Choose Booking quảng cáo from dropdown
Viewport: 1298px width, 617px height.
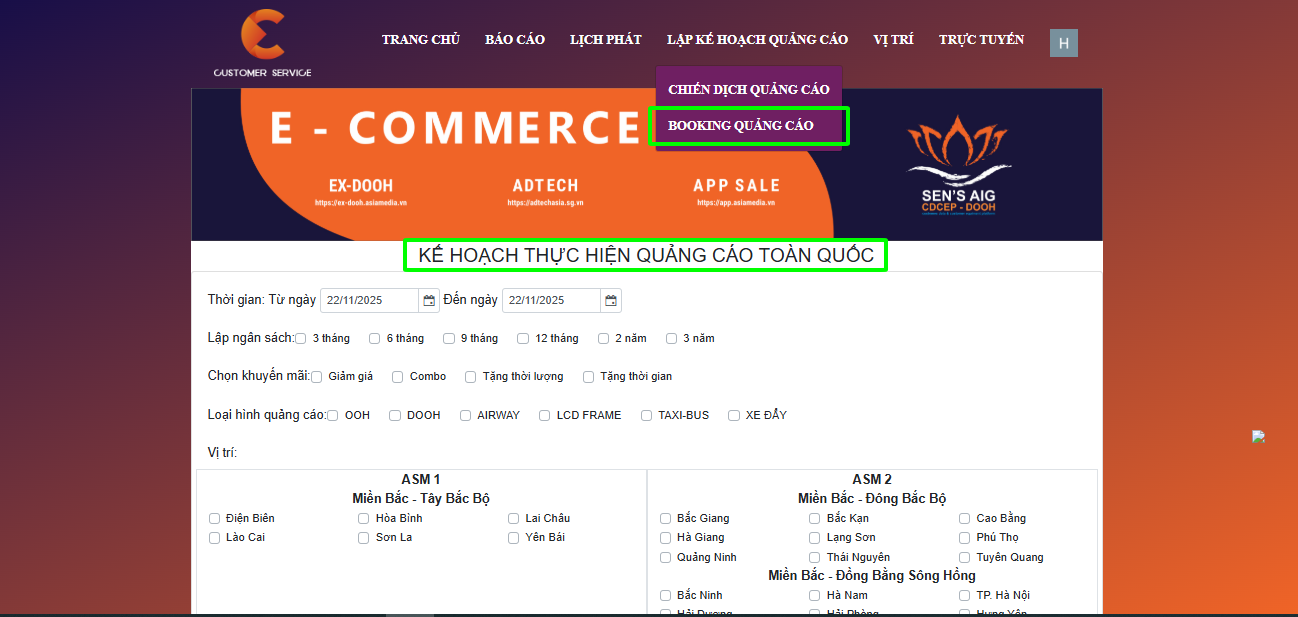[741, 126]
